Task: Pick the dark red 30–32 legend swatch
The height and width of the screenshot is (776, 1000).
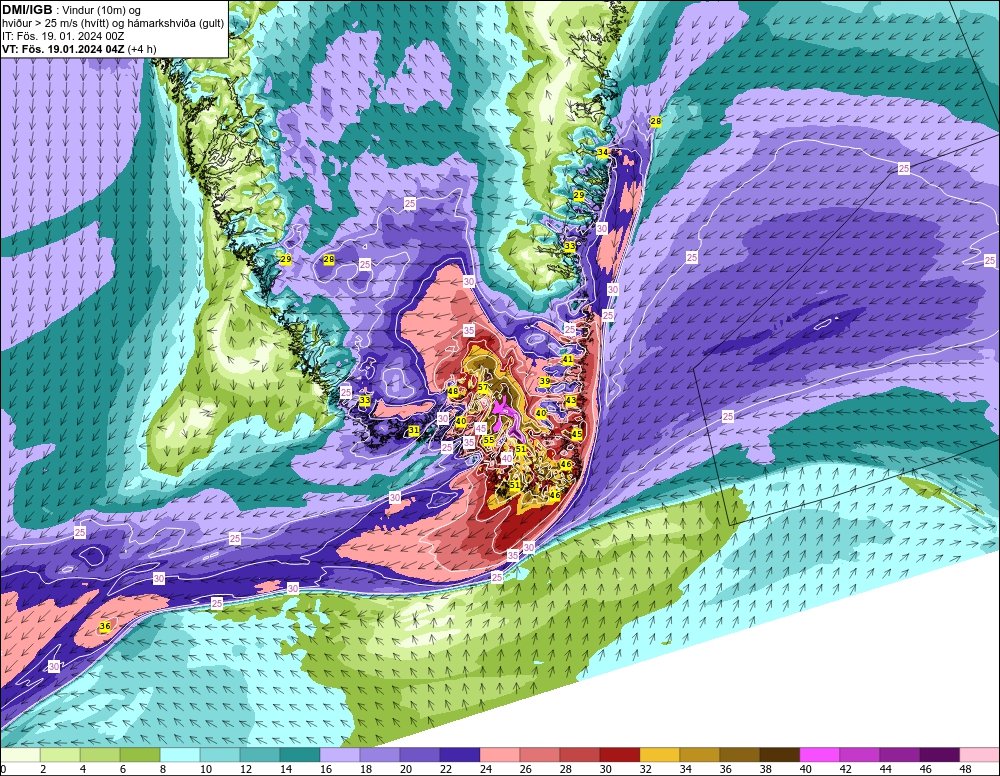Action: point(619,755)
